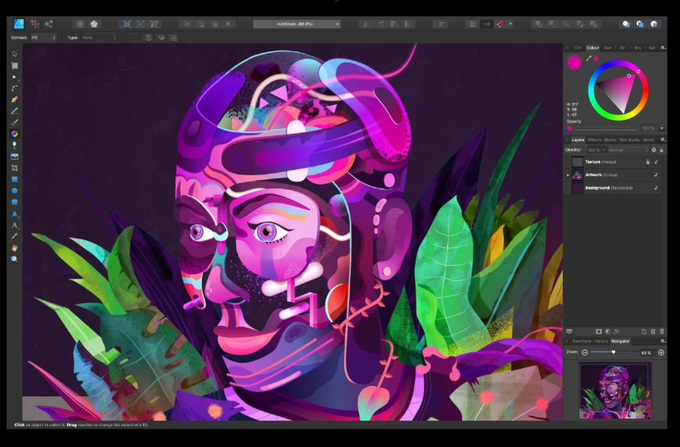Toggle lock on Texture layer
Image resolution: width=680 pixels, height=447 pixels.
pyautogui.click(x=647, y=162)
